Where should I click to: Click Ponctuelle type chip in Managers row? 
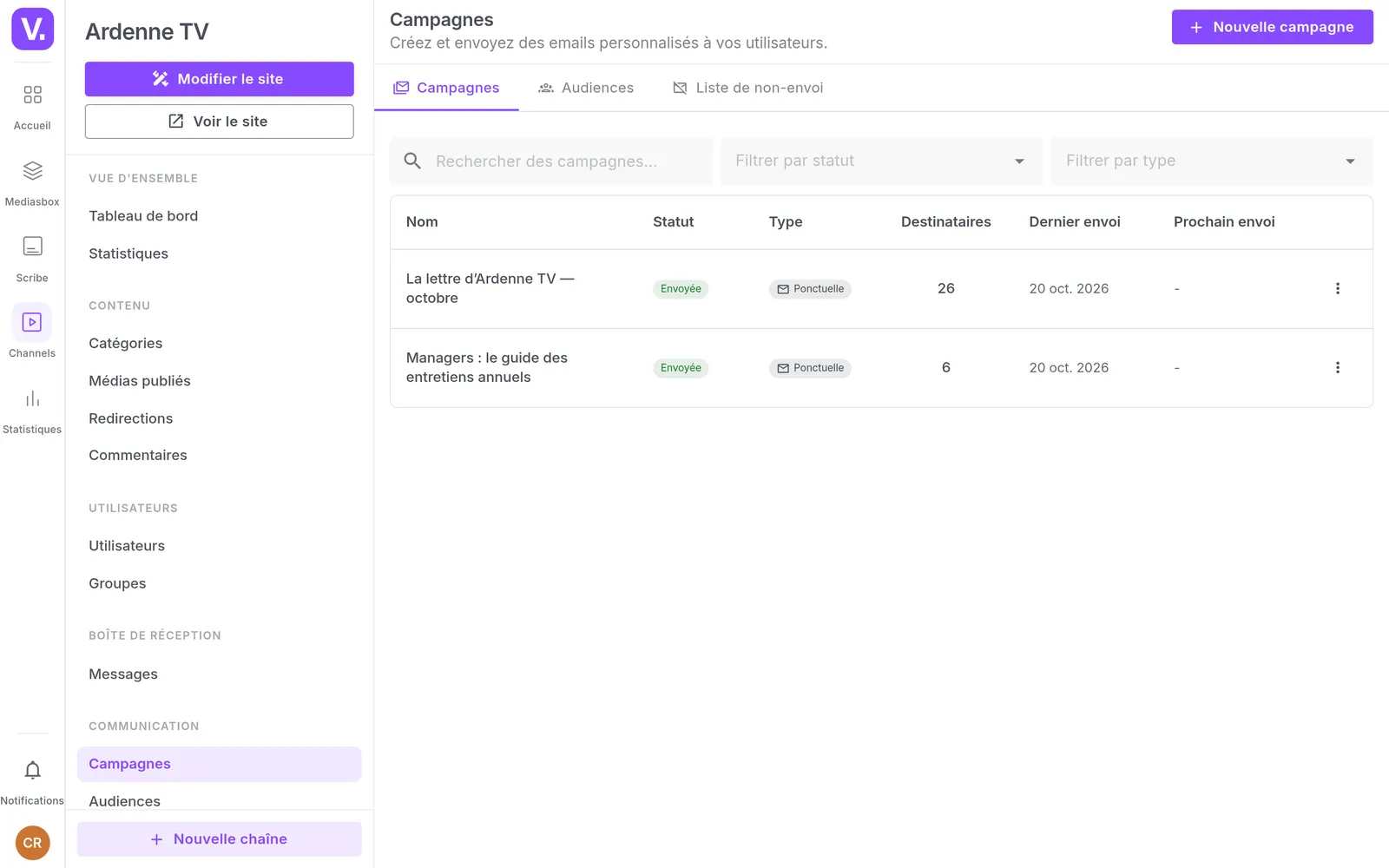pyautogui.click(x=810, y=368)
